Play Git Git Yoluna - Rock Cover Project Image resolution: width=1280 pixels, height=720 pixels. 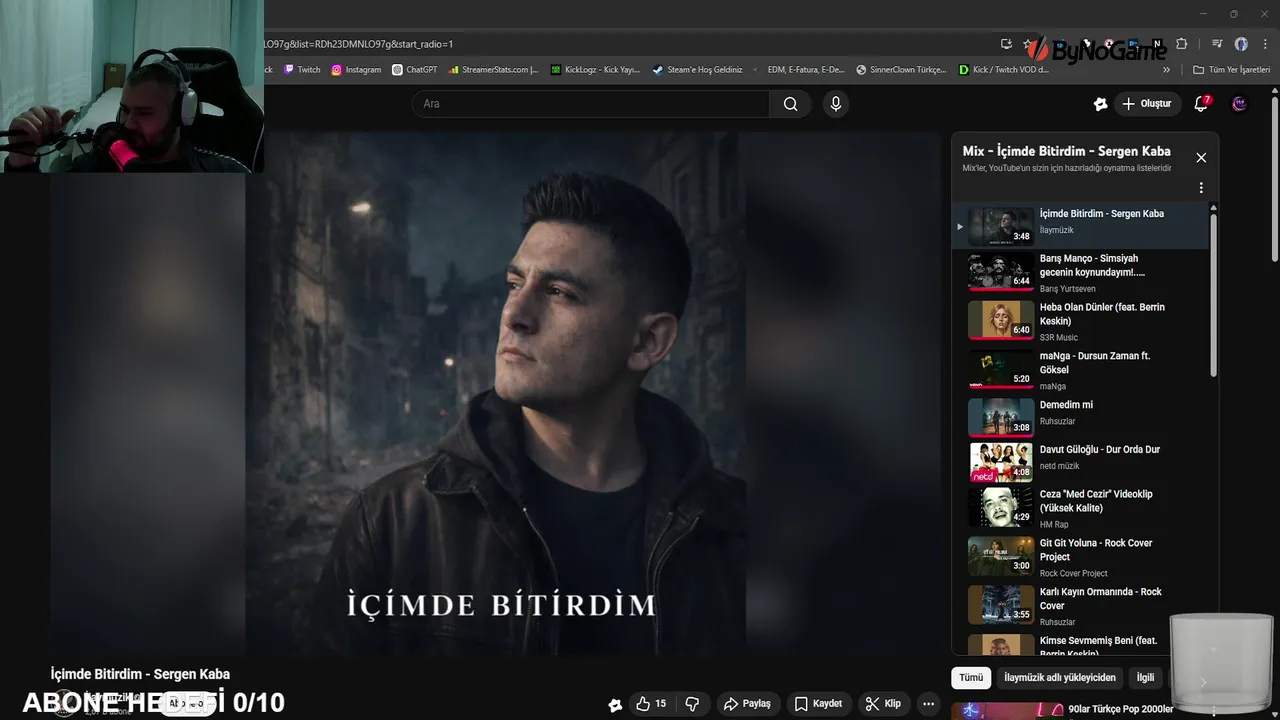pyautogui.click(x=1081, y=557)
